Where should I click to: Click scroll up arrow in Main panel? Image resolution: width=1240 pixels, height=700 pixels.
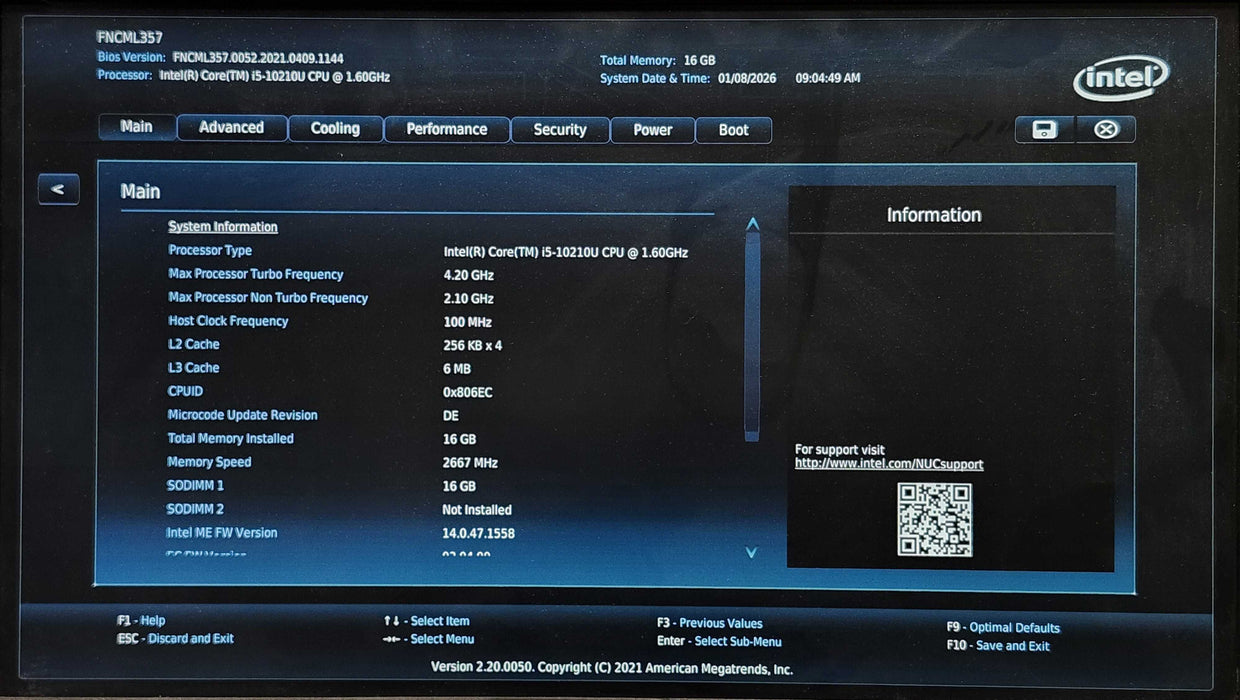point(752,224)
